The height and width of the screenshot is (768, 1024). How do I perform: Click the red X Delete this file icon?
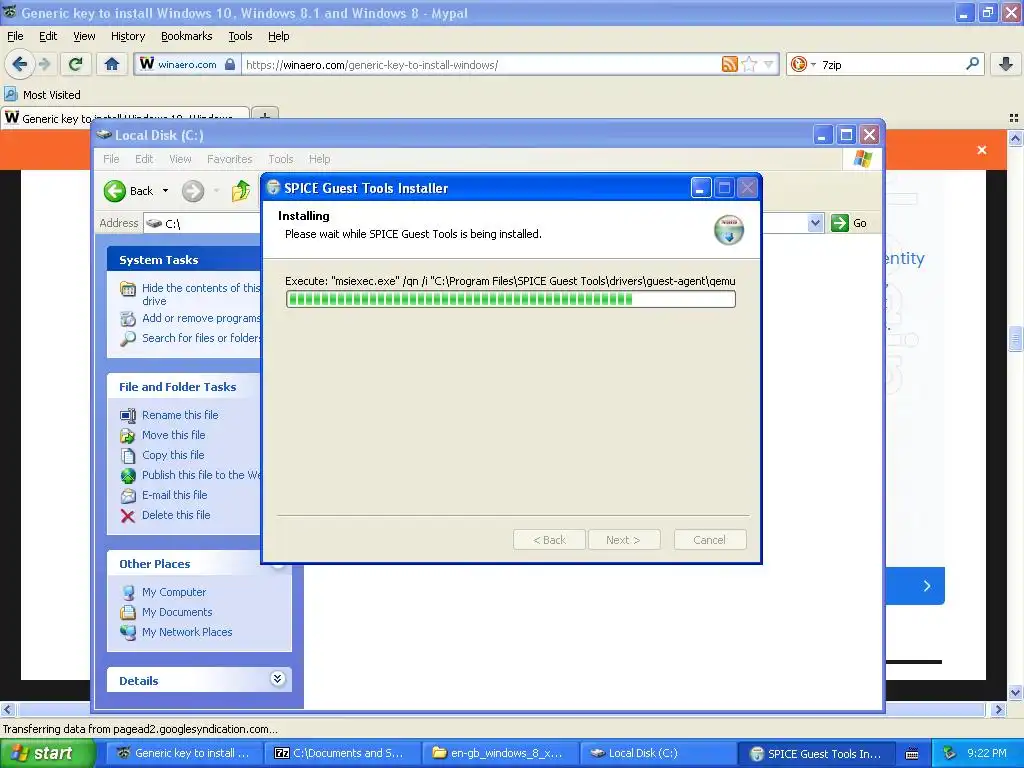coord(128,515)
